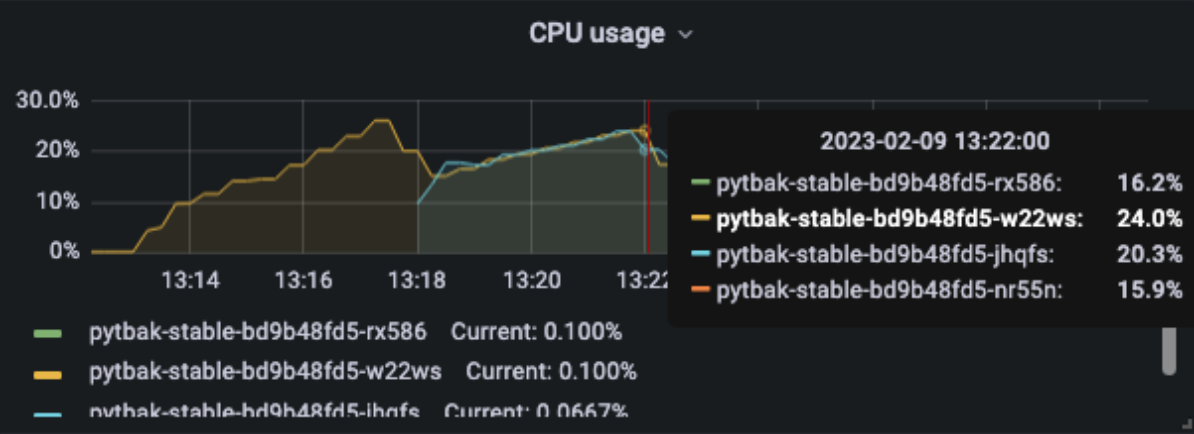Open the CPU usage panel title menu
1194x434 pixels.
pyautogui.click(x=597, y=34)
